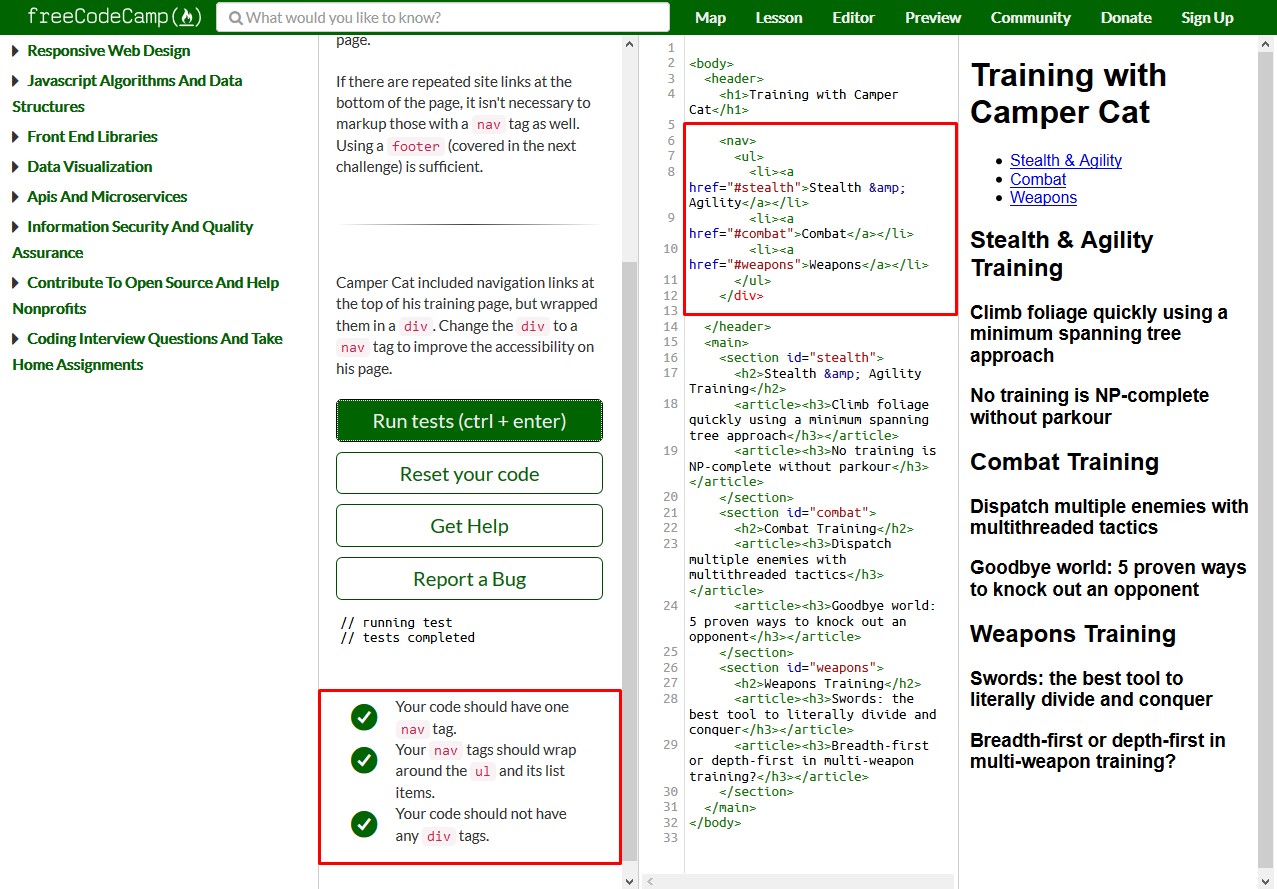Expand Javascript Algorithms And Data Structures arrow

[x=16, y=81]
